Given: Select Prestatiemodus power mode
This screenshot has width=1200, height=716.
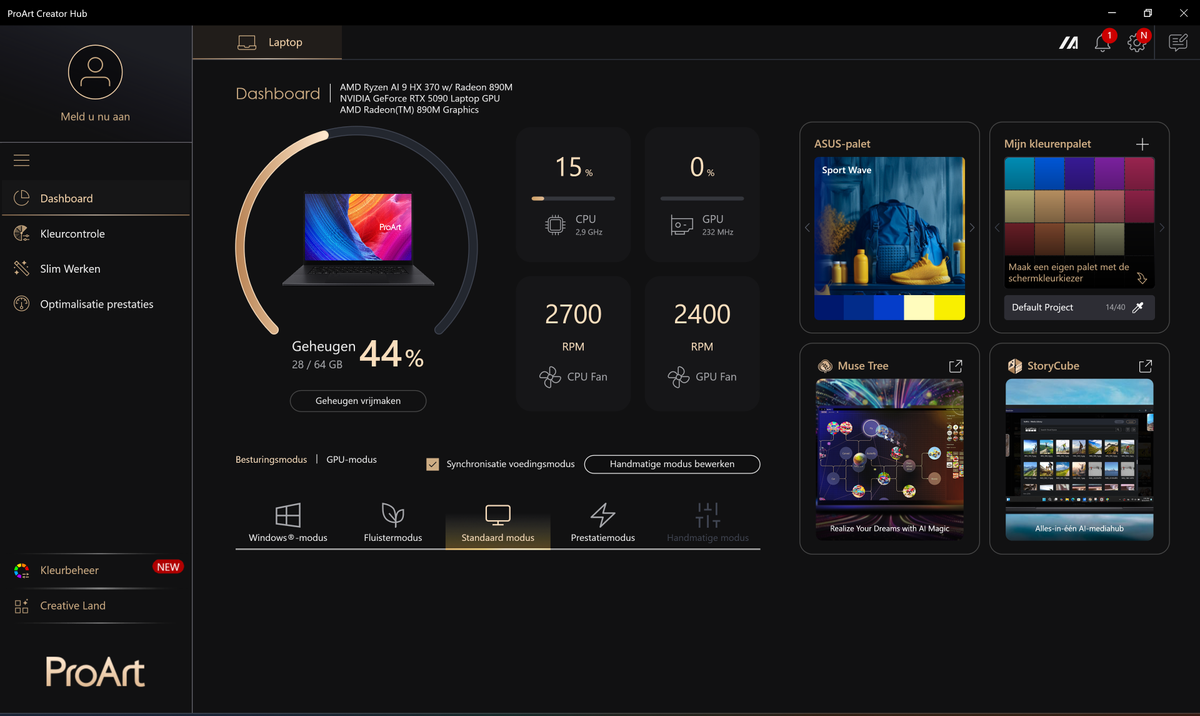Looking at the screenshot, I should (603, 524).
